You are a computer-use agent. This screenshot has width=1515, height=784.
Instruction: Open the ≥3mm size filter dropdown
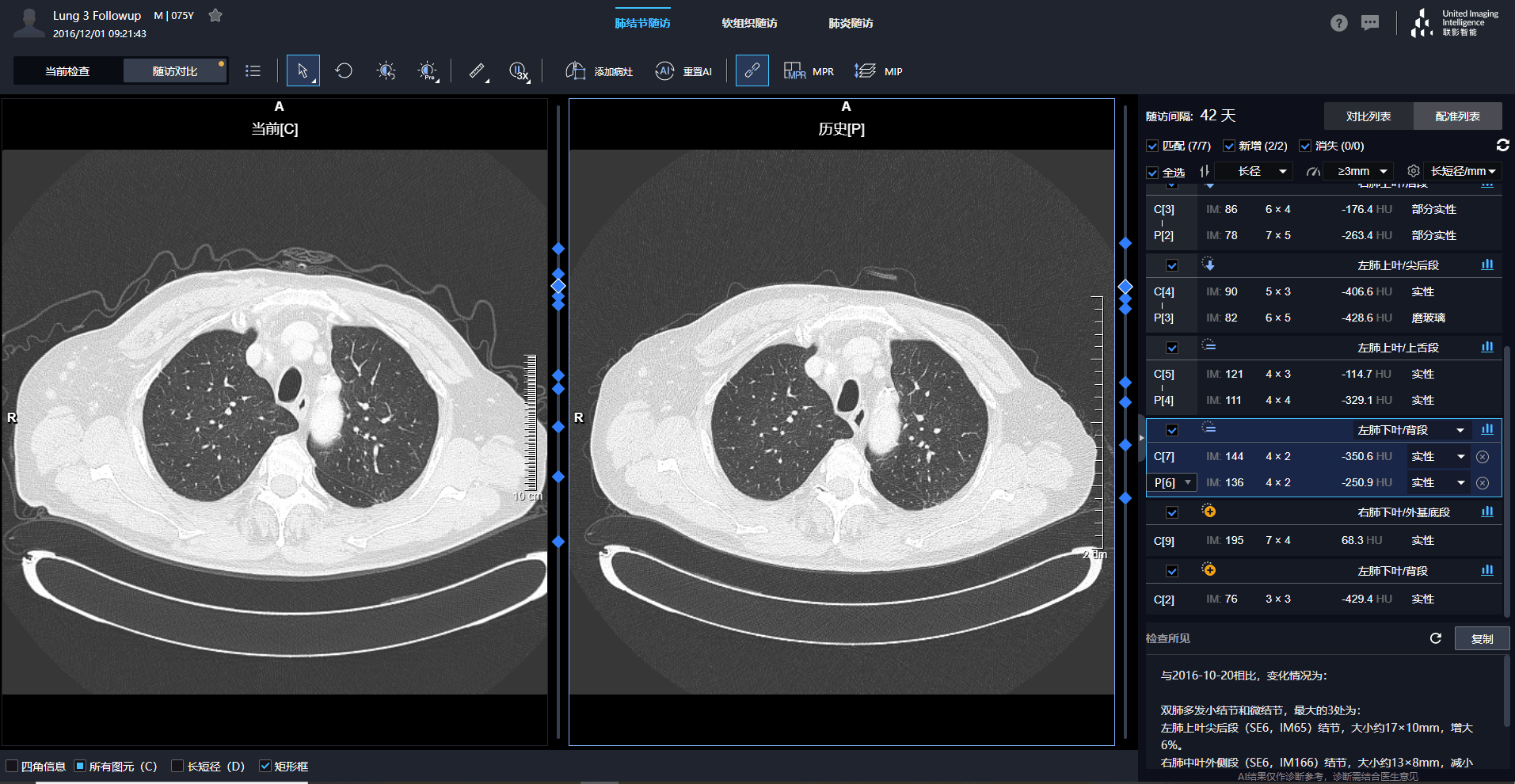[1358, 171]
